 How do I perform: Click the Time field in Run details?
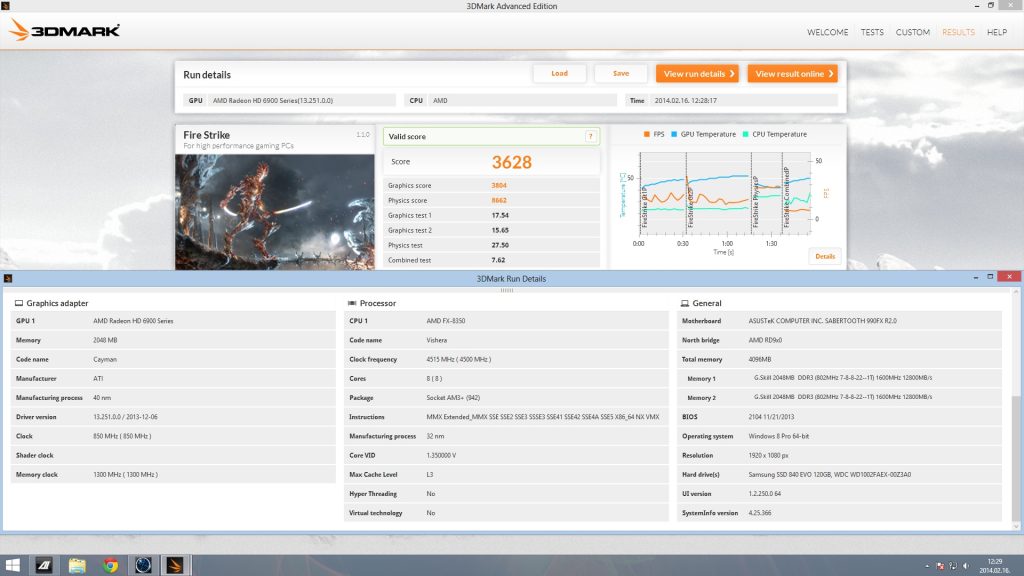731,101
